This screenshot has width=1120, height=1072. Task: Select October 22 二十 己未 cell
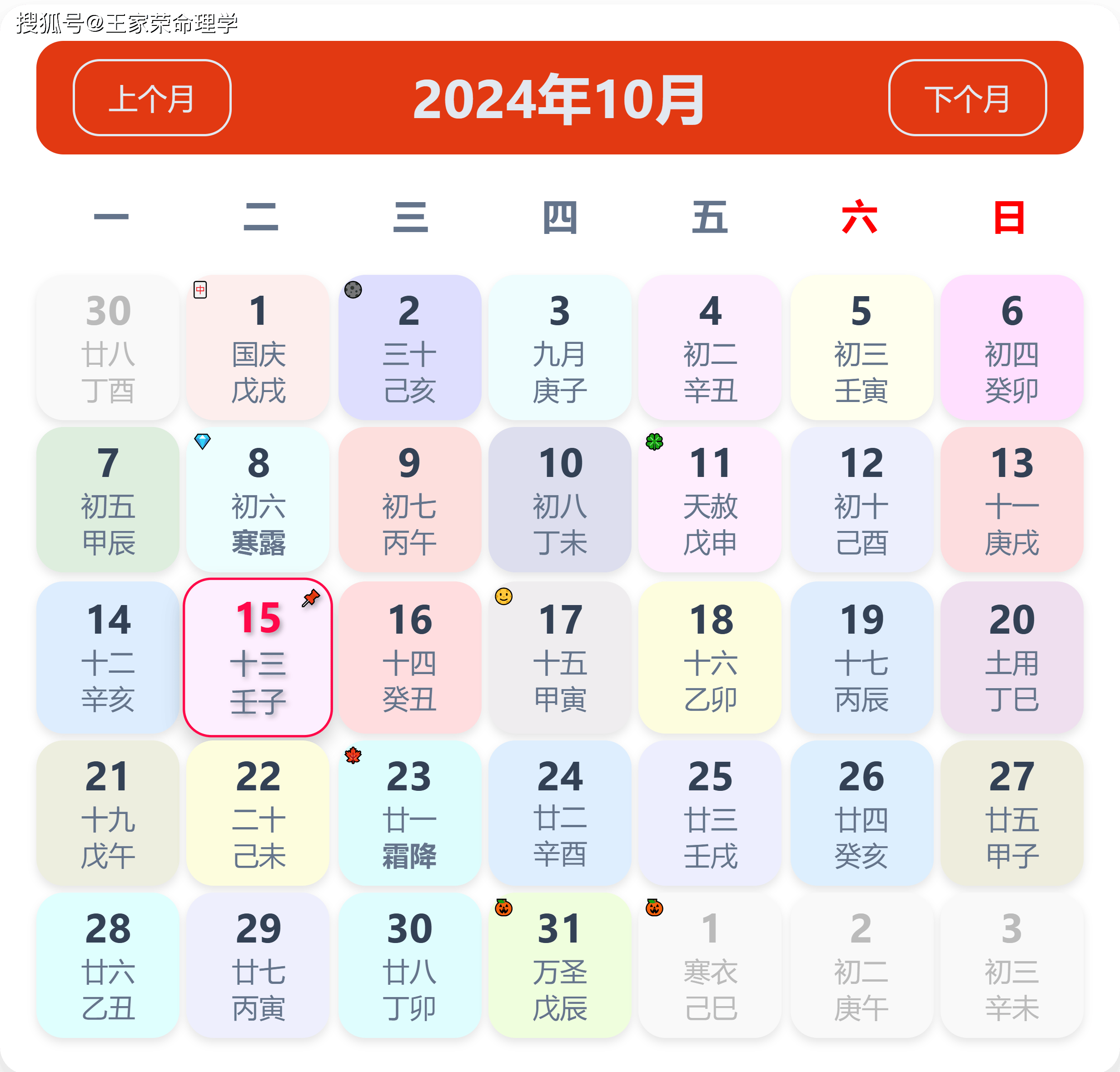[x=258, y=813]
